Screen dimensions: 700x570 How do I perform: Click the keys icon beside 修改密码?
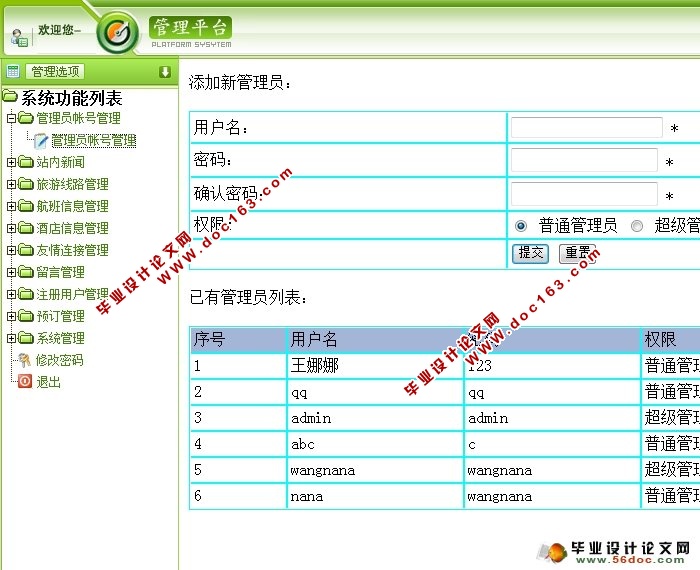coord(25,360)
